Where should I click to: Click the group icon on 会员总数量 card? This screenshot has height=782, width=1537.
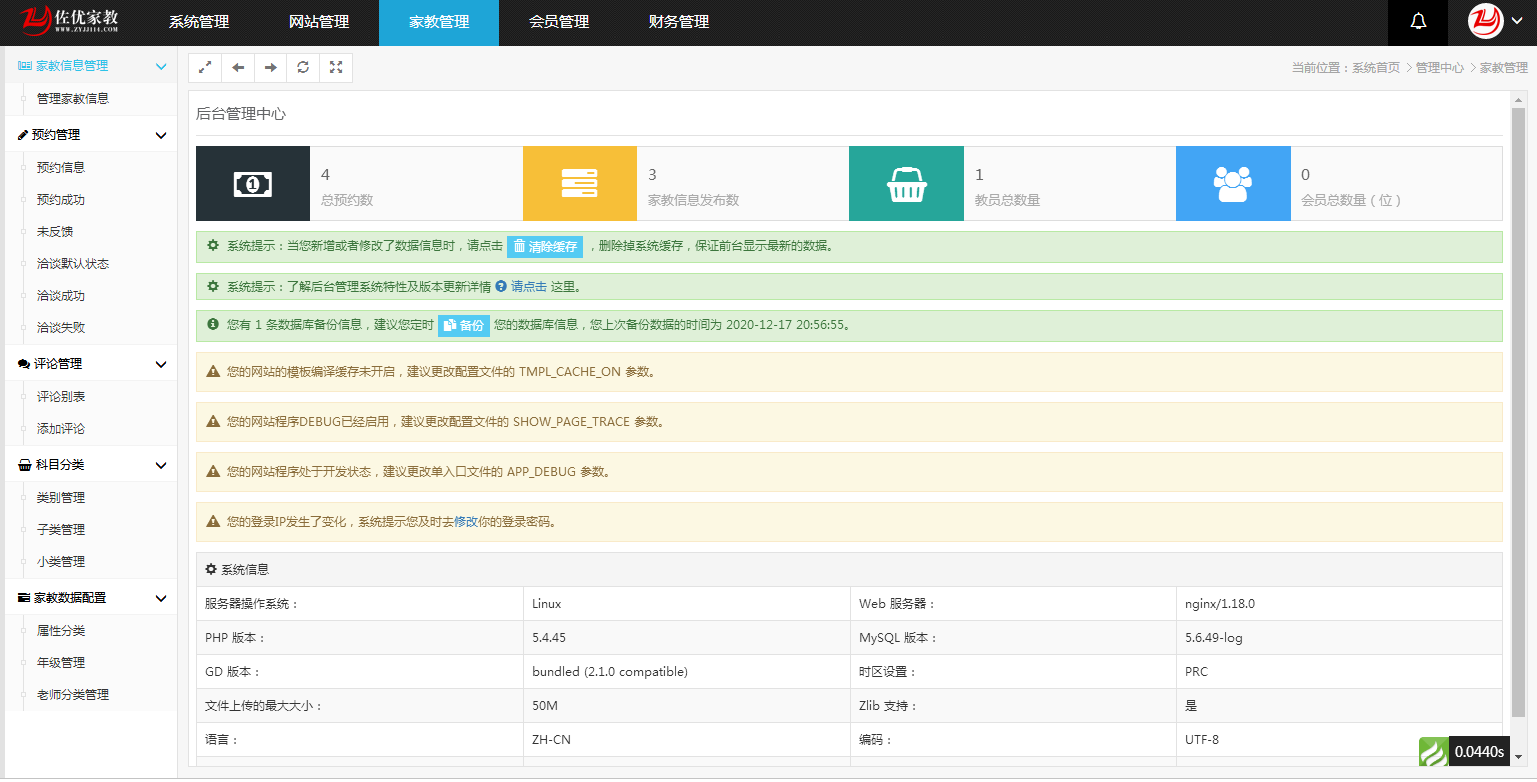(x=1233, y=183)
